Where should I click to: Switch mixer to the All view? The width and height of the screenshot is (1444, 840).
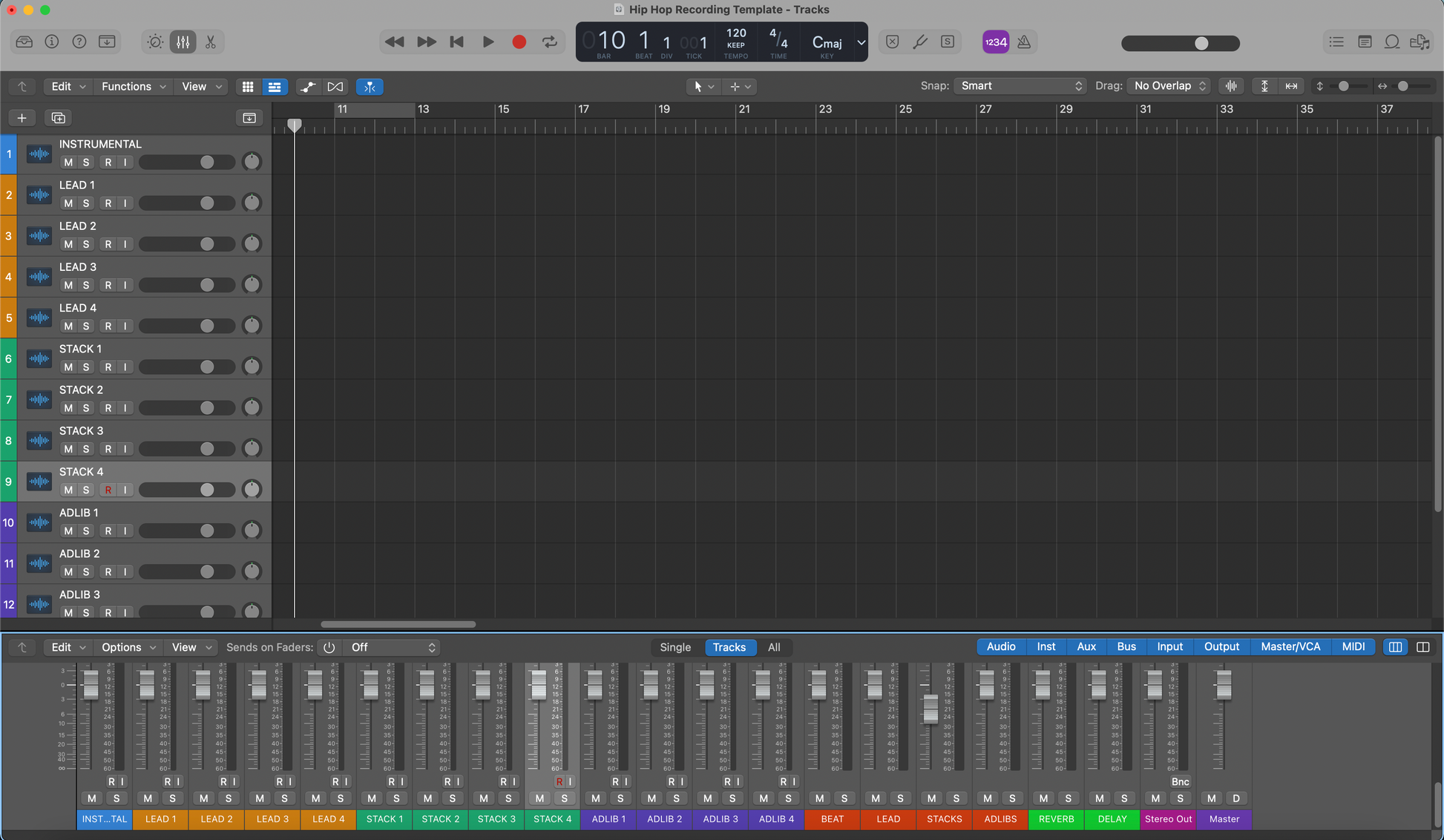pyautogui.click(x=773, y=648)
